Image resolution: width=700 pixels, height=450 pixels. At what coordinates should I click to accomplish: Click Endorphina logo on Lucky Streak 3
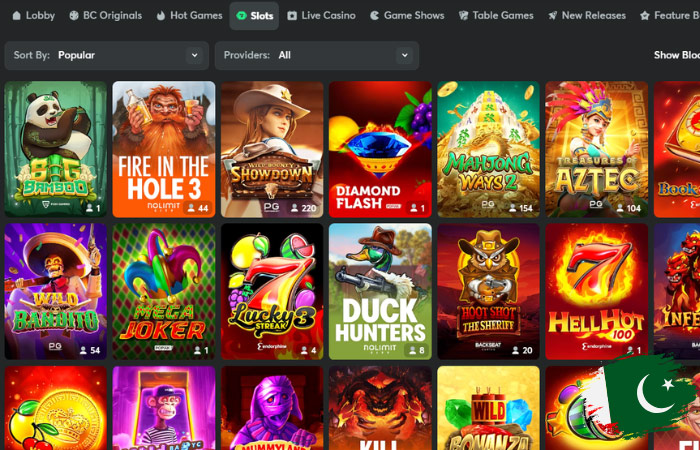tap(272, 346)
